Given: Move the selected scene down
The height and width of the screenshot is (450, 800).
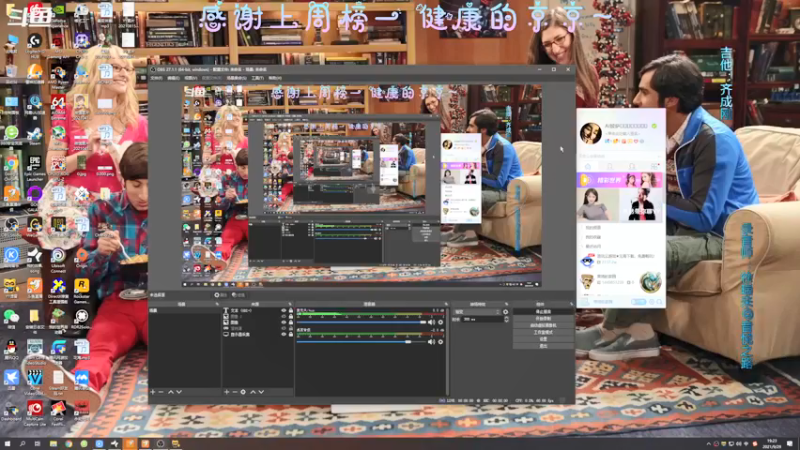Looking at the screenshot, I should pos(179,392).
